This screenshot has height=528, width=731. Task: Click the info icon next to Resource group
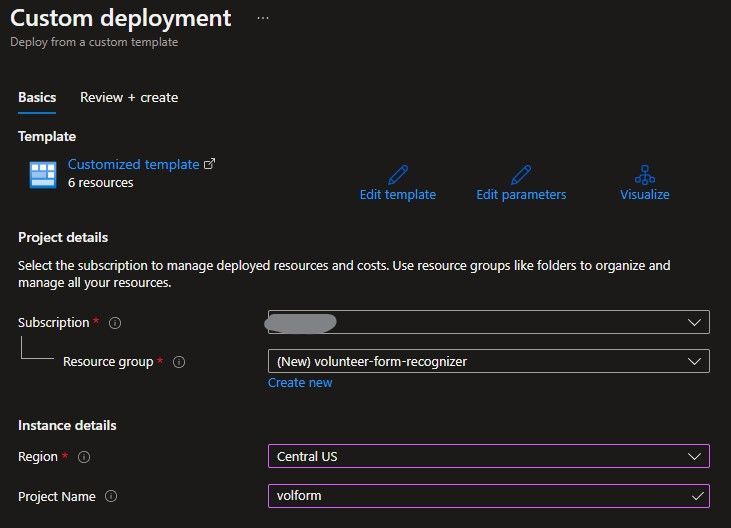[180, 362]
